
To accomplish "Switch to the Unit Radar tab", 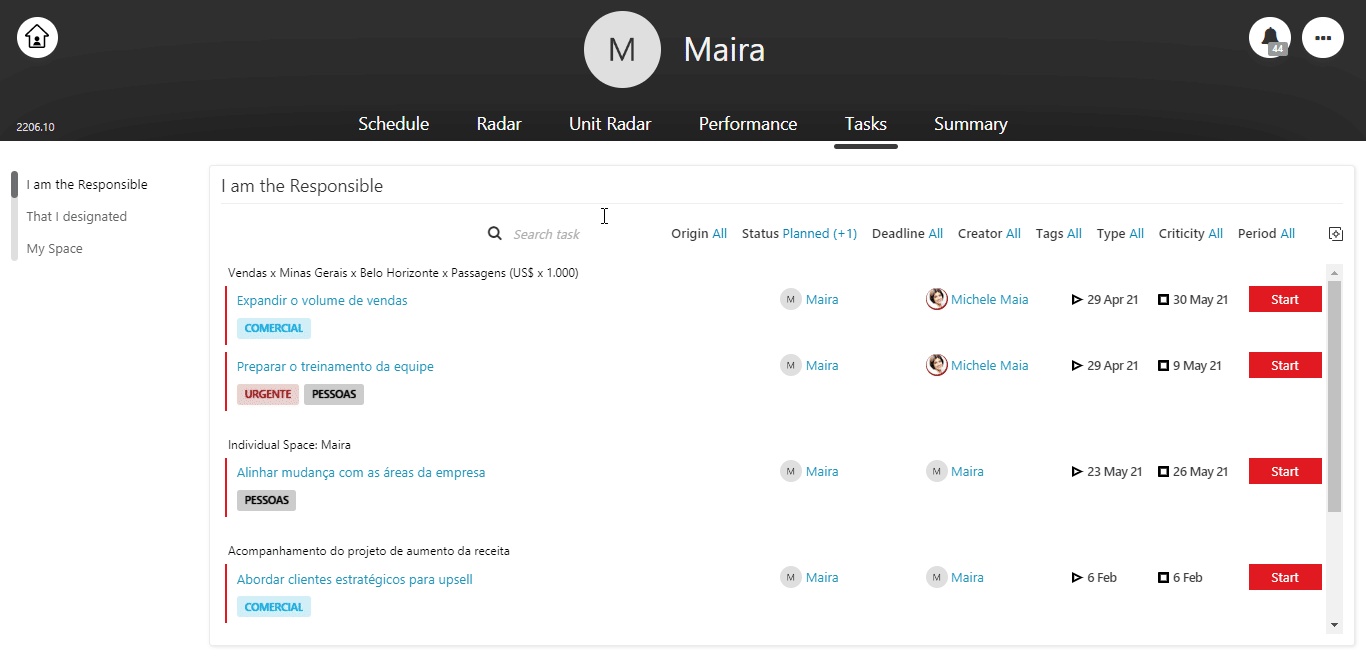I will (610, 124).
